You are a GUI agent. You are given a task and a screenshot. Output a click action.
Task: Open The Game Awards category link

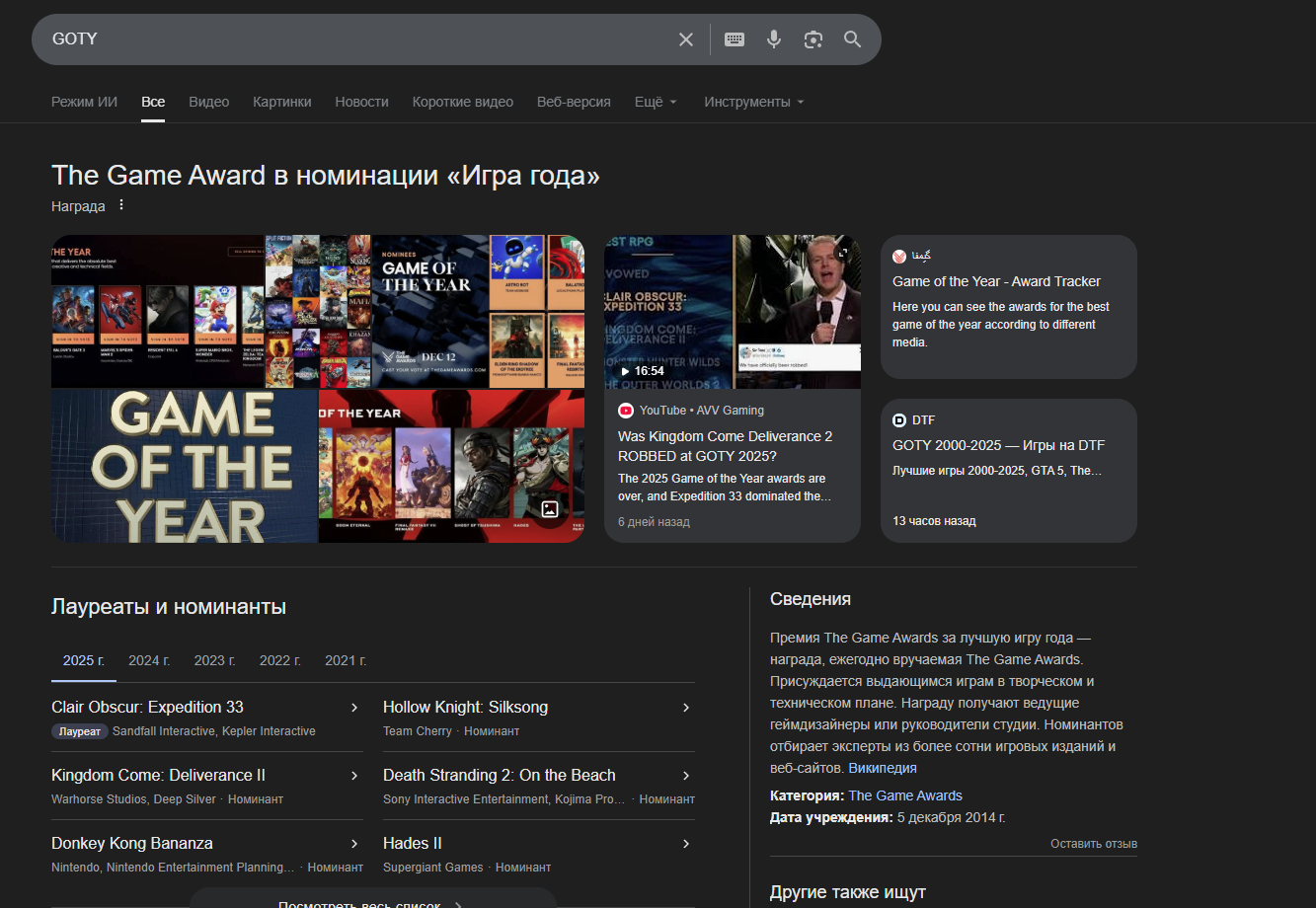905,795
